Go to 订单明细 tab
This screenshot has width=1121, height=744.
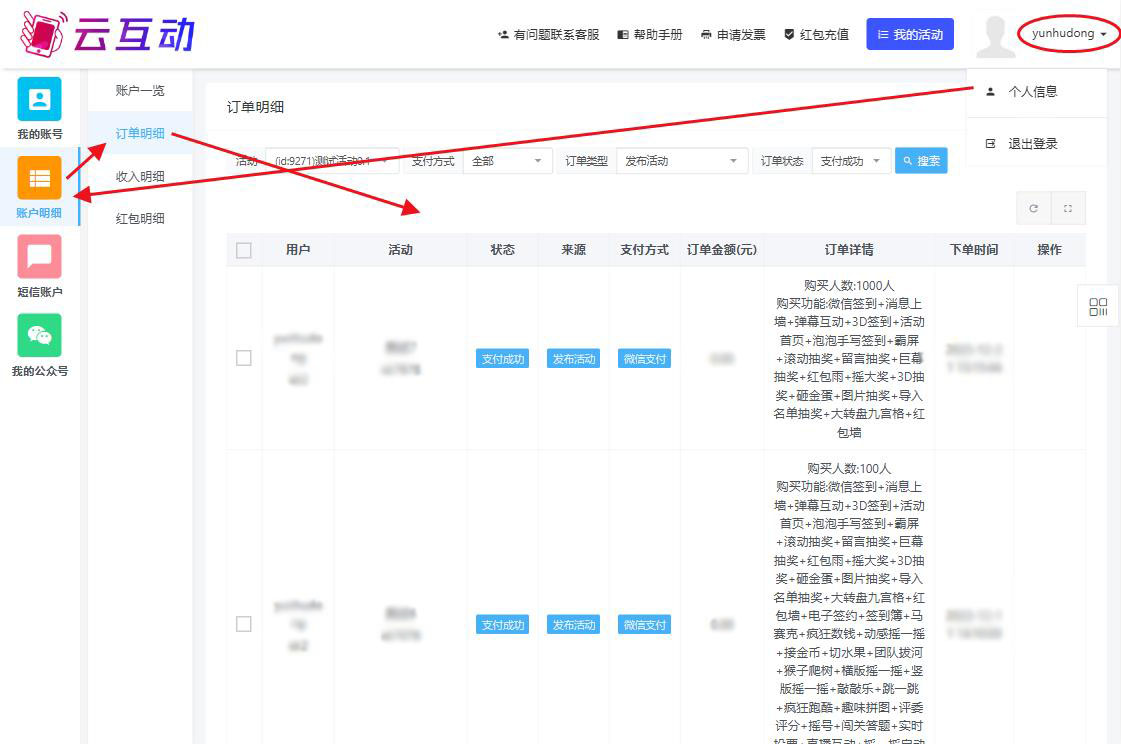[140, 134]
